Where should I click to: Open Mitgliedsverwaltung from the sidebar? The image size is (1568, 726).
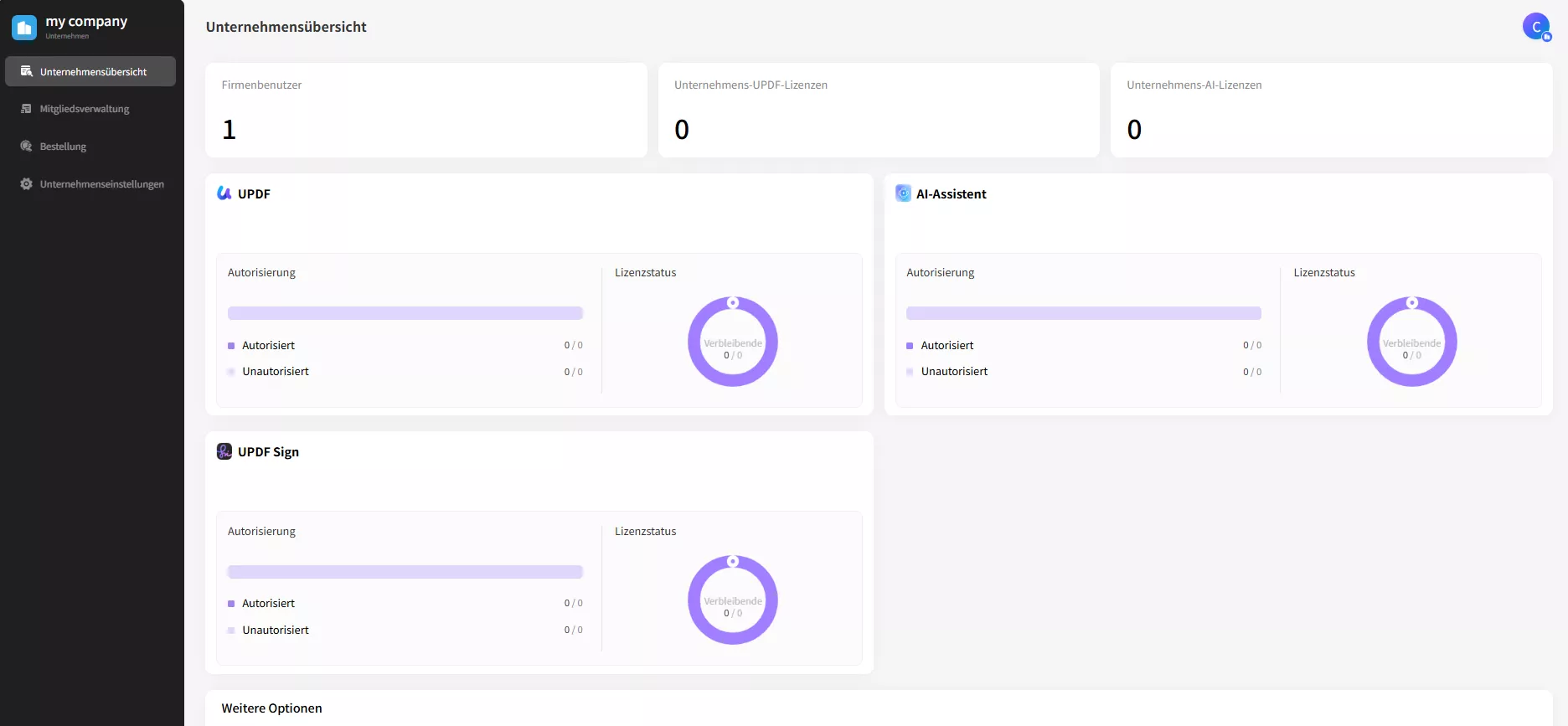point(84,109)
